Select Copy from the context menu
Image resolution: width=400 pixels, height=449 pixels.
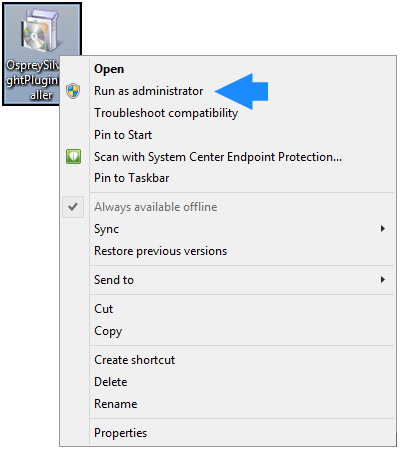click(x=108, y=331)
